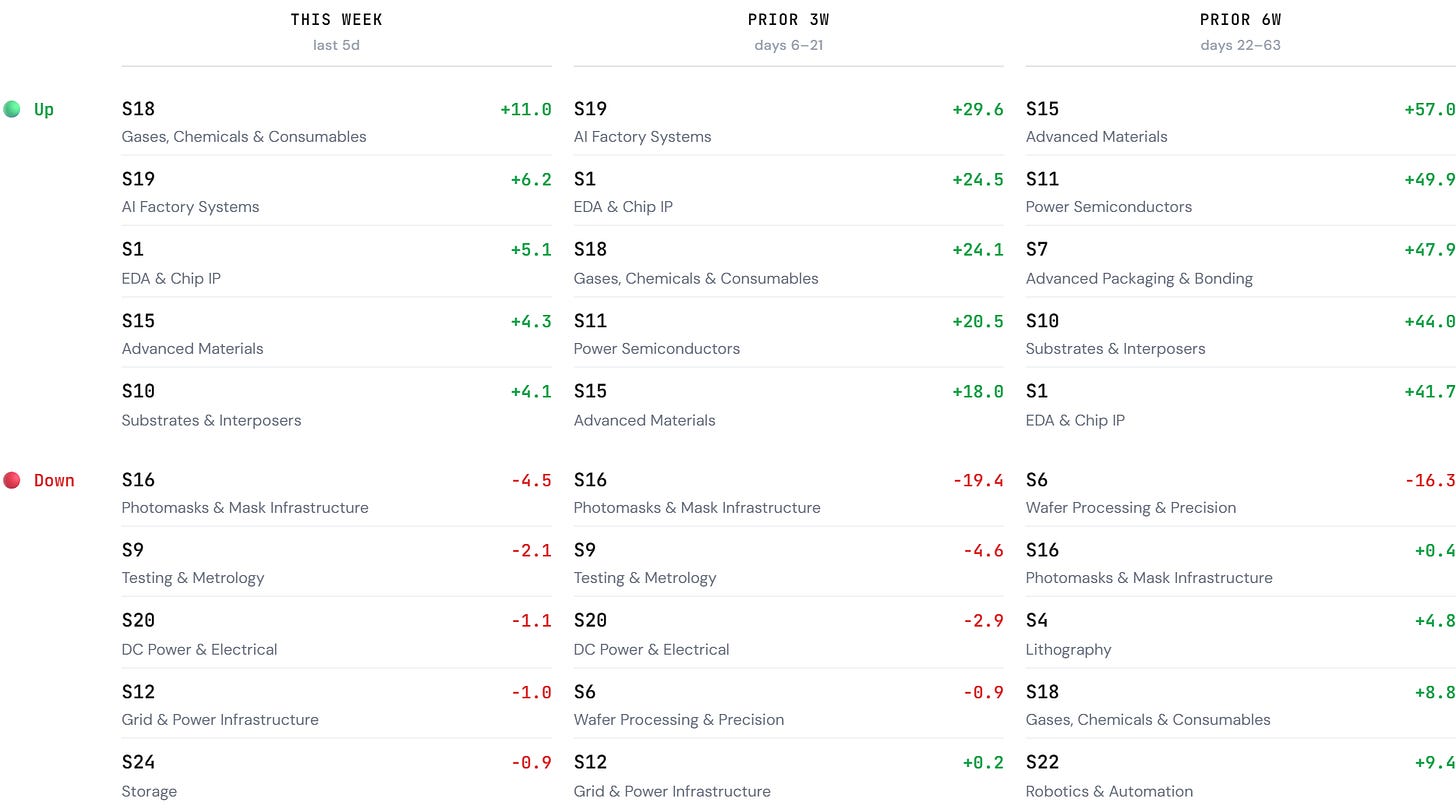The image size is (1456, 809).
Task: Open S22 Robotics & Automation row
Action: click(1240, 775)
